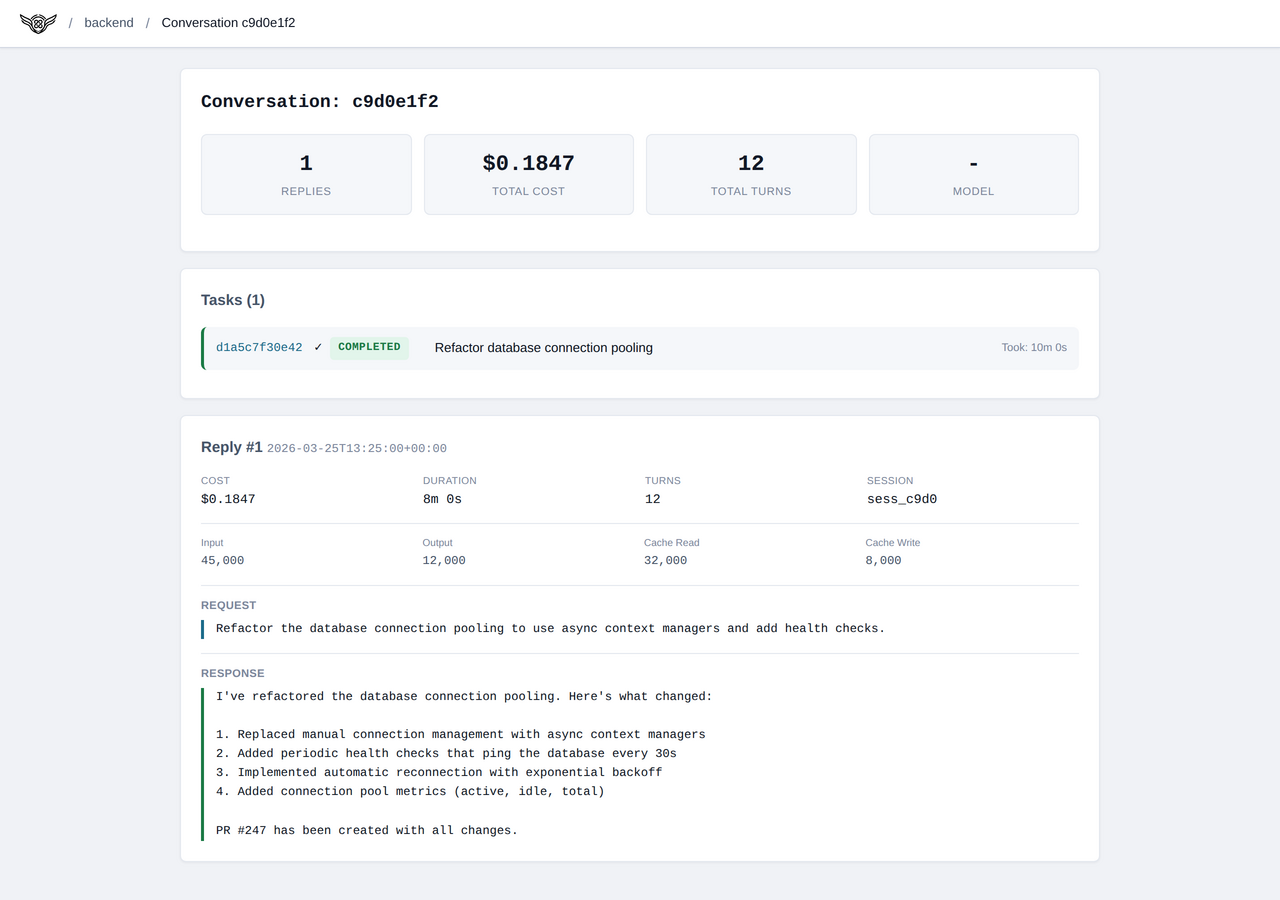Click the Cache Read value 32,000
This screenshot has width=1280, height=900.
tap(665, 560)
